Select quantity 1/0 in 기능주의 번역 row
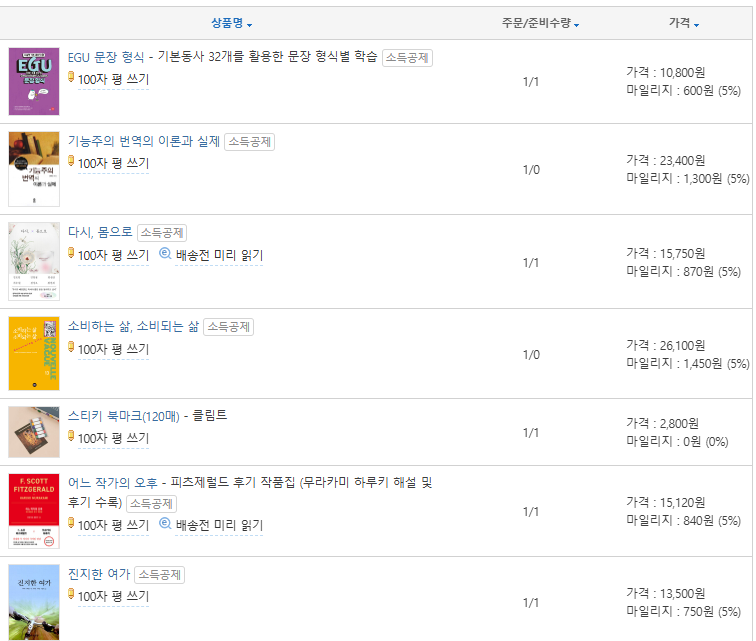The width and height of the screenshot is (756, 641). point(531,170)
